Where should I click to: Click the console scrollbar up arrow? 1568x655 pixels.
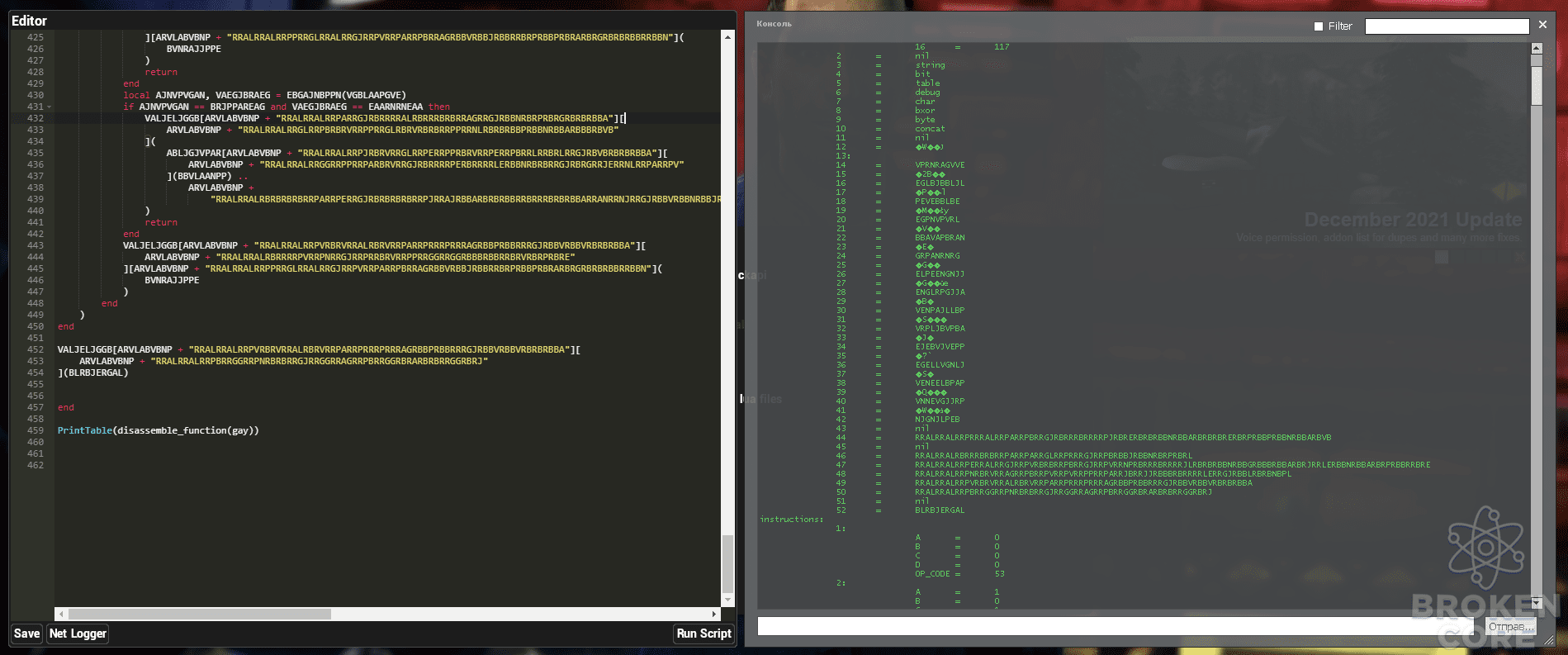point(1537,49)
